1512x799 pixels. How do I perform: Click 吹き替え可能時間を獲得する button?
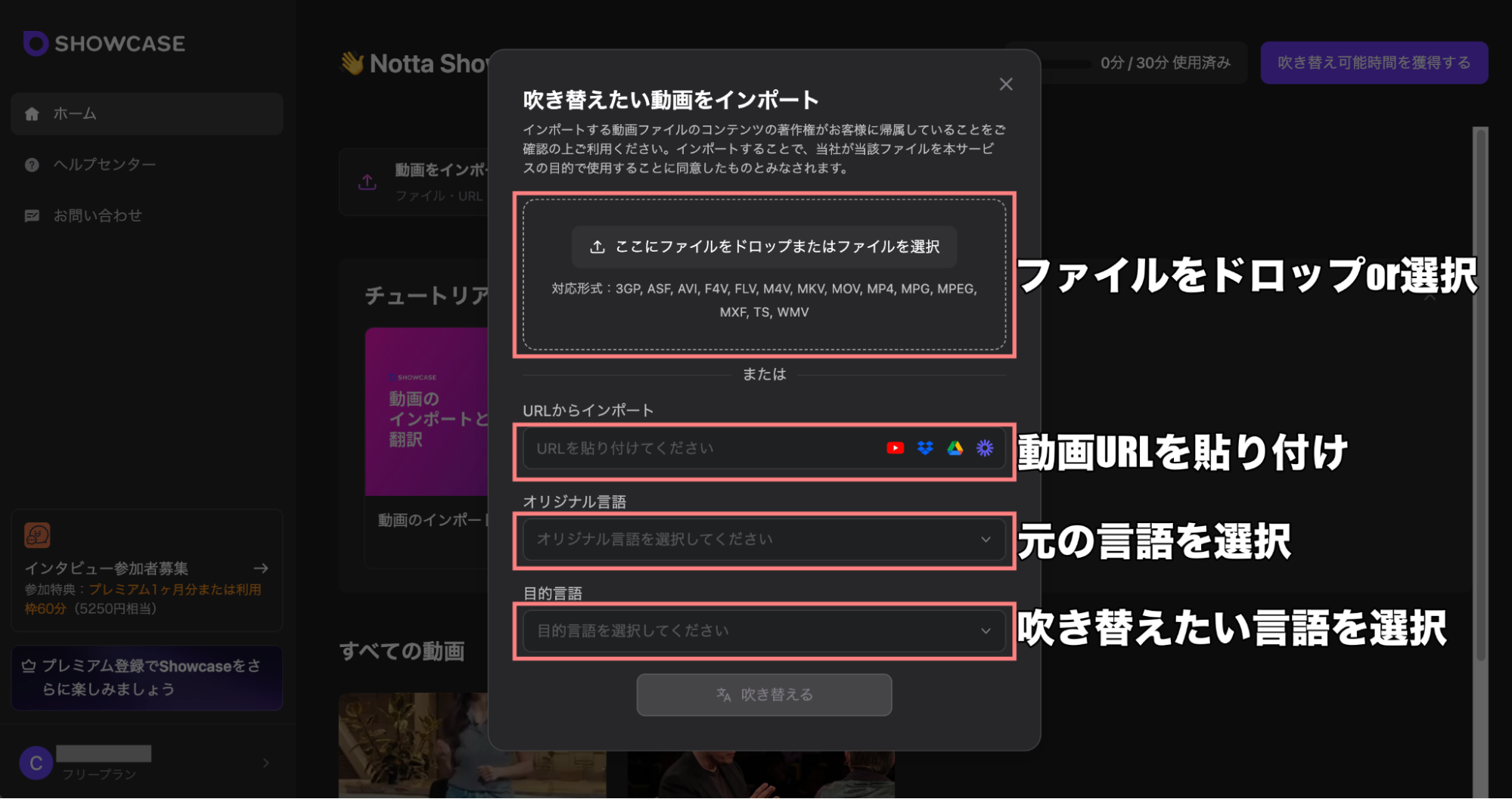[x=1374, y=63]
